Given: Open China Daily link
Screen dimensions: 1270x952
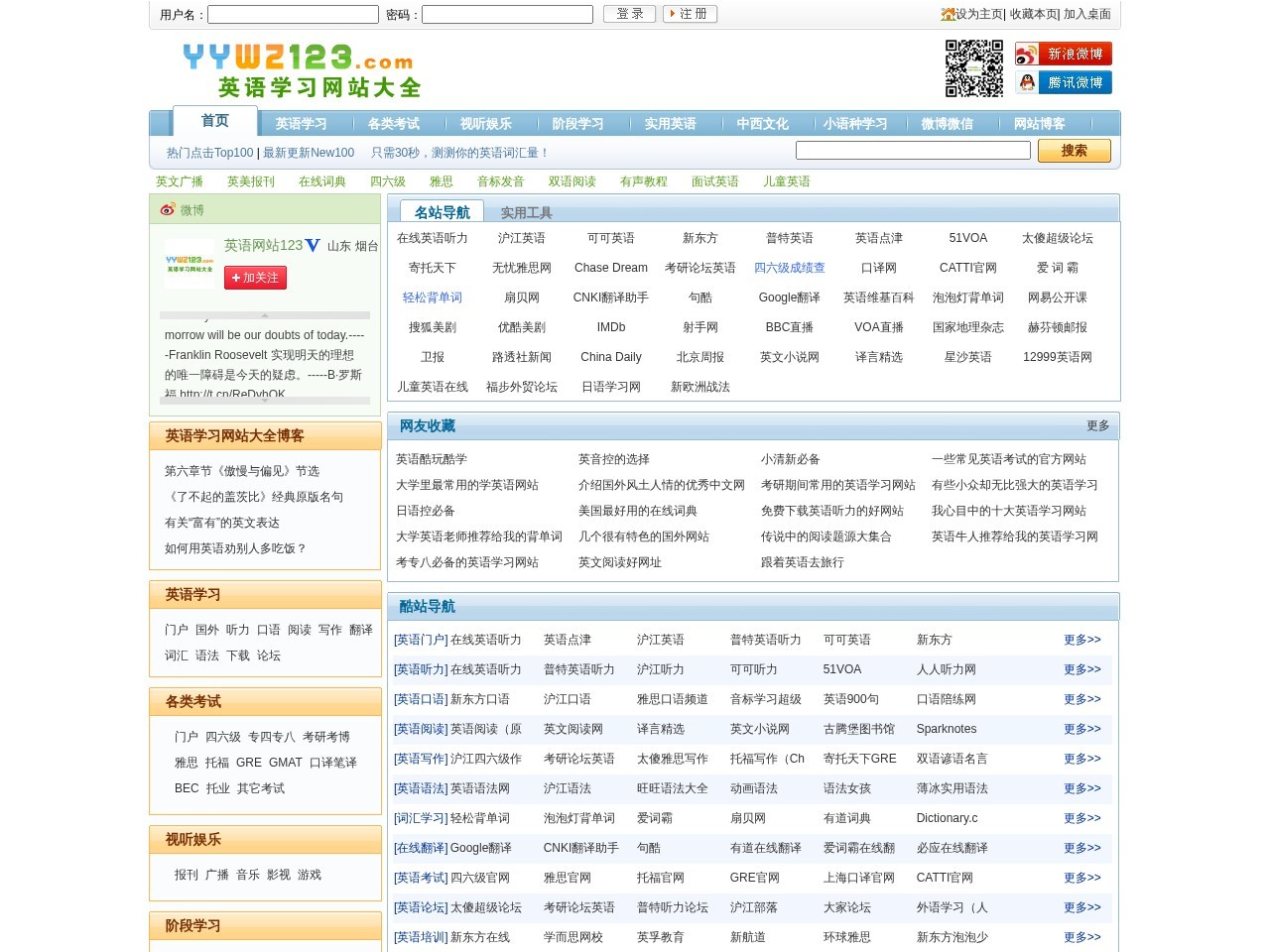Looking at the screenshot, I should 611,357.
